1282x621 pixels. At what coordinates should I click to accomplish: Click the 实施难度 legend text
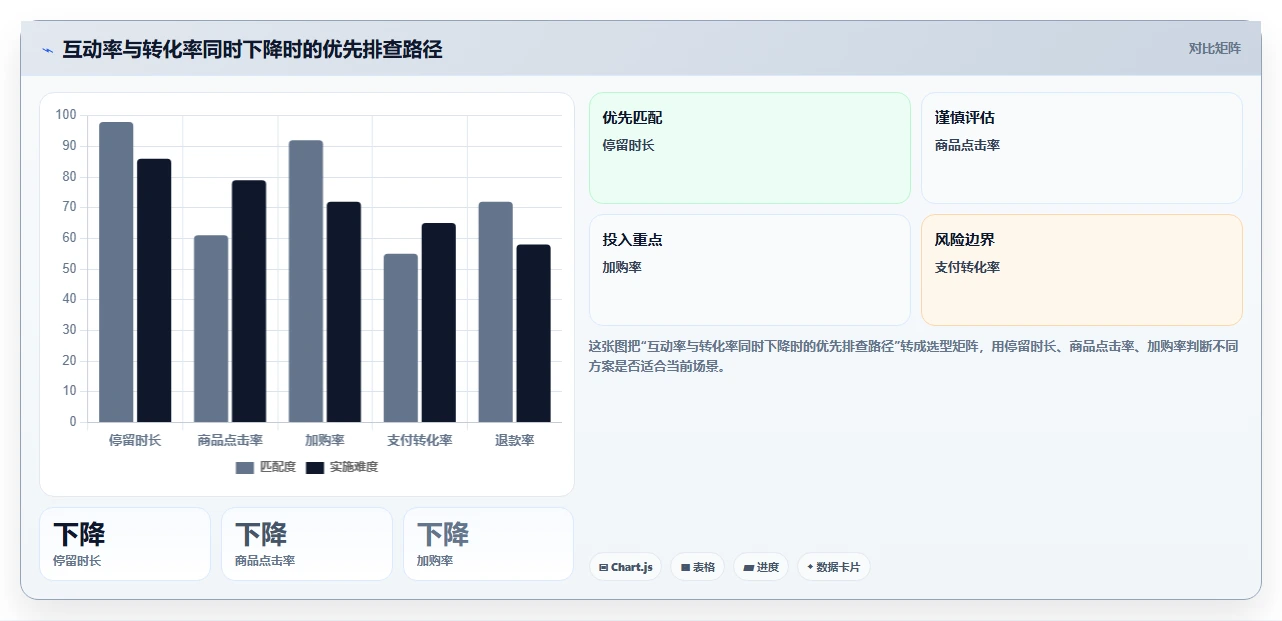[x=354, y=467]
